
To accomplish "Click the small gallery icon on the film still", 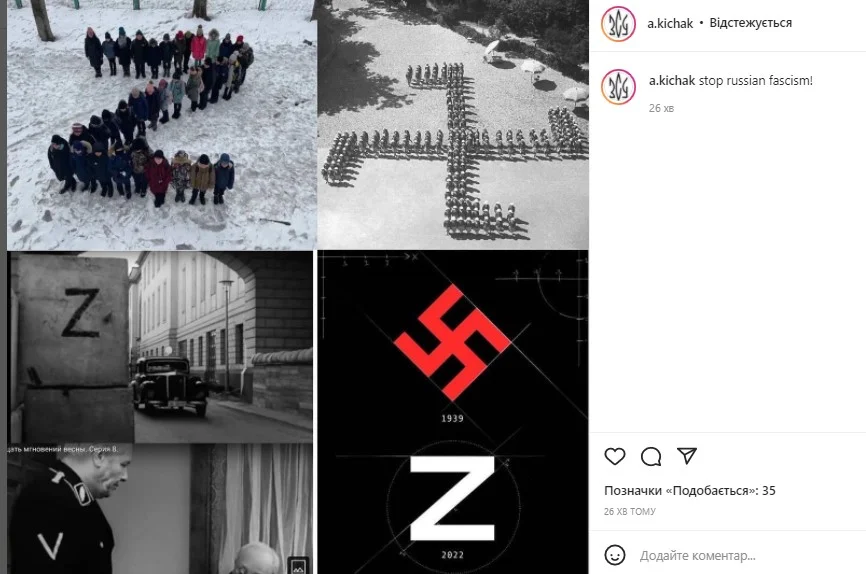I will point(298,566).
